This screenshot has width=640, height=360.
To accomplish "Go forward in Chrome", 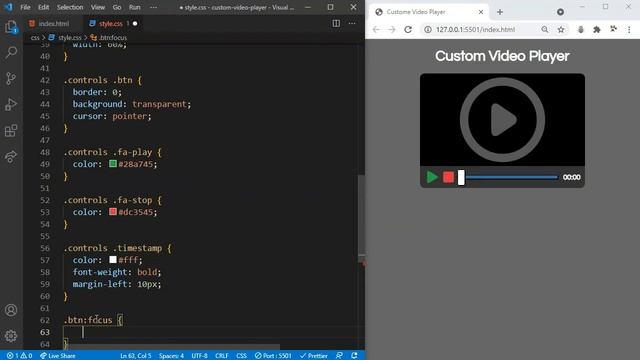I will click(x=392, y=29).
